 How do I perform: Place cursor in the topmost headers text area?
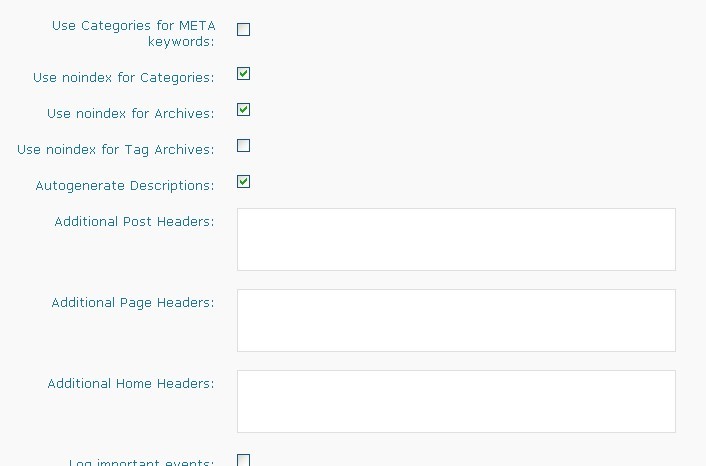[x=456, y=239]
